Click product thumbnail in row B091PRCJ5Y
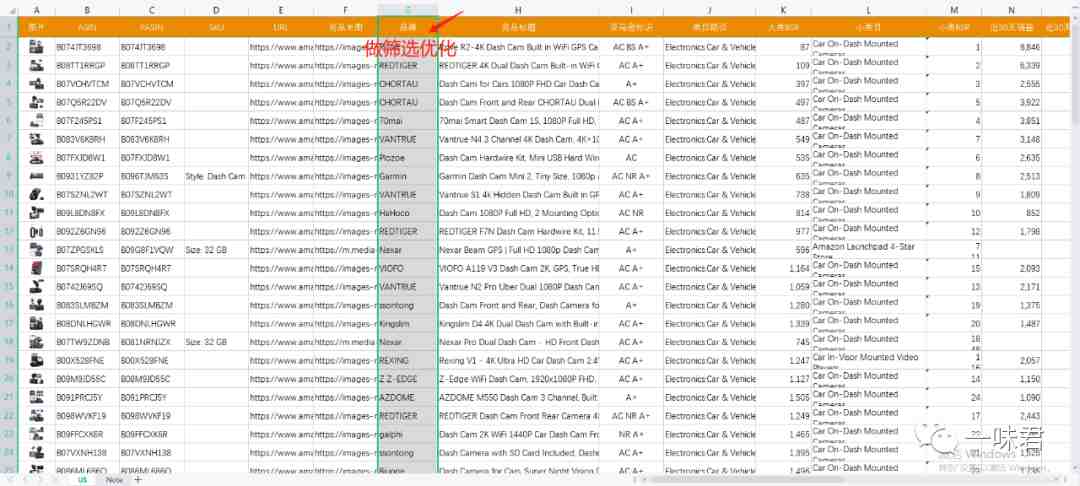The width and height of the screenshot is (1080, 486). (x=37, y=397)
